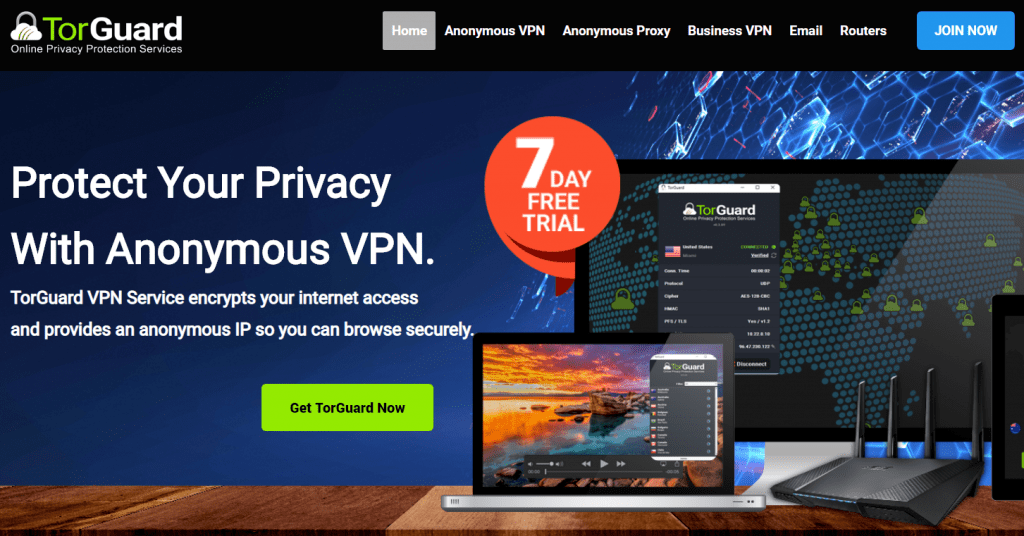
Task: Click the 7 Day Free Trial badge
Action: pyautogui.click(x=552, y=185)
